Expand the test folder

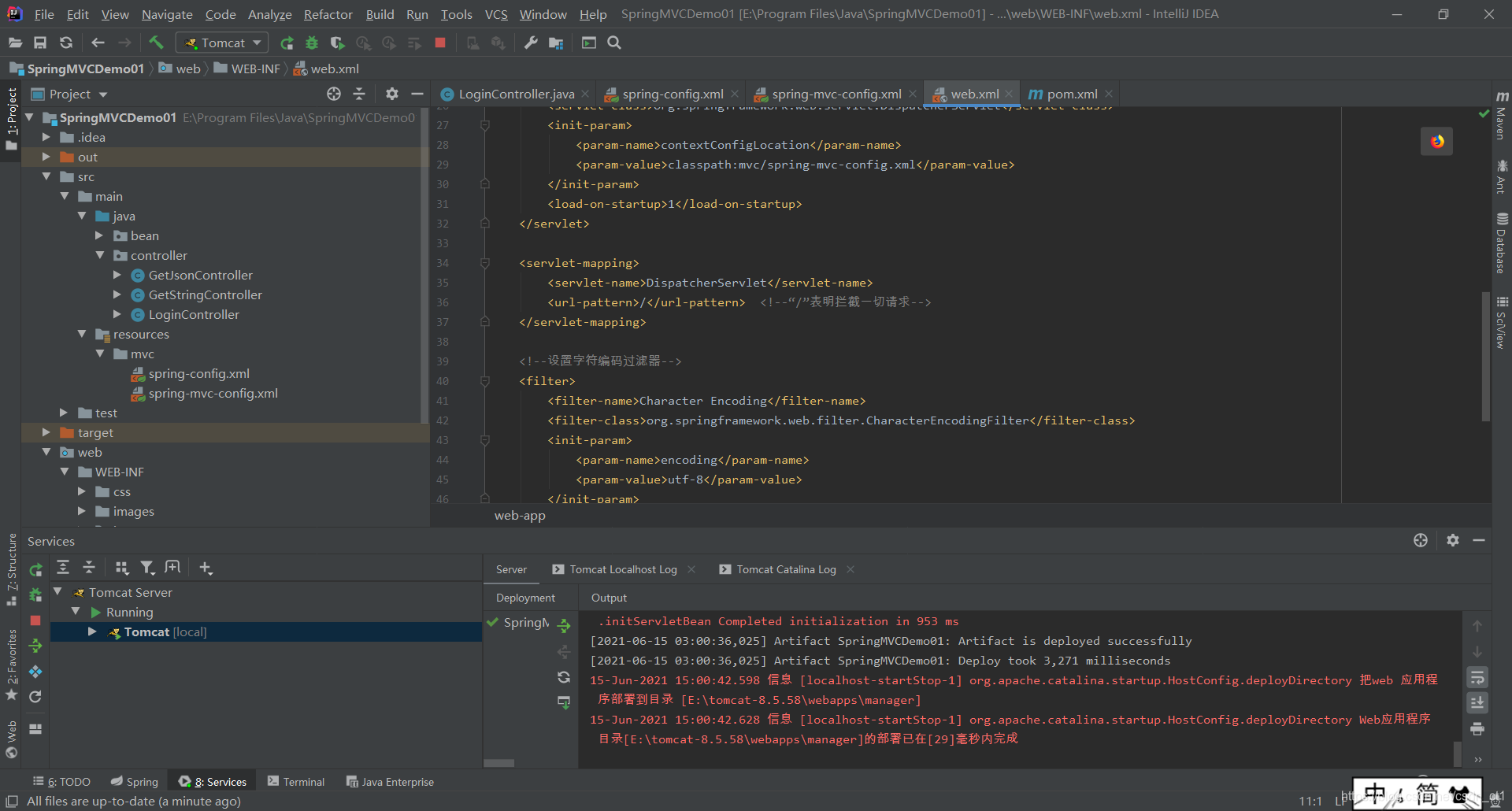[64, 413]
